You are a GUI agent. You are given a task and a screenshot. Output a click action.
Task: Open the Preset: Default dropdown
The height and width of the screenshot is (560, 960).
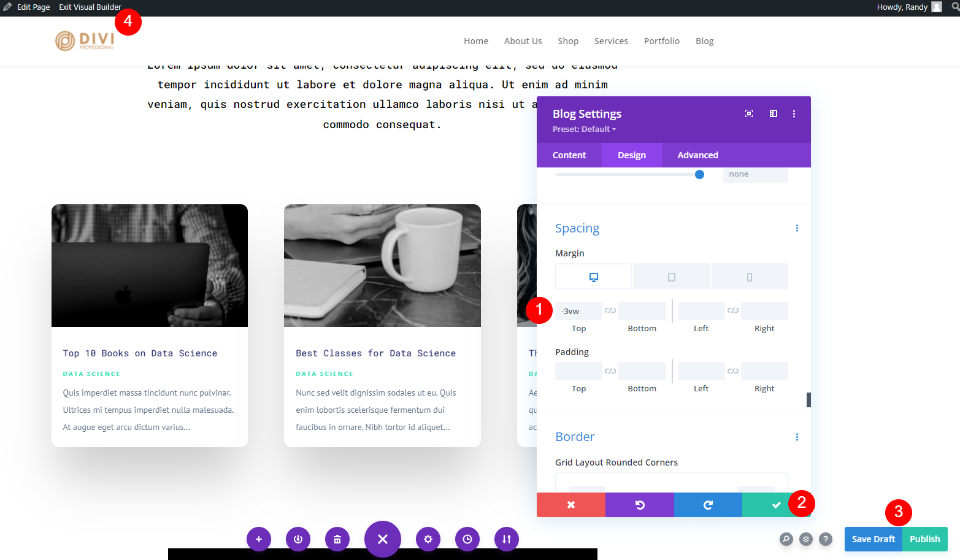click(x=584, y=129)
